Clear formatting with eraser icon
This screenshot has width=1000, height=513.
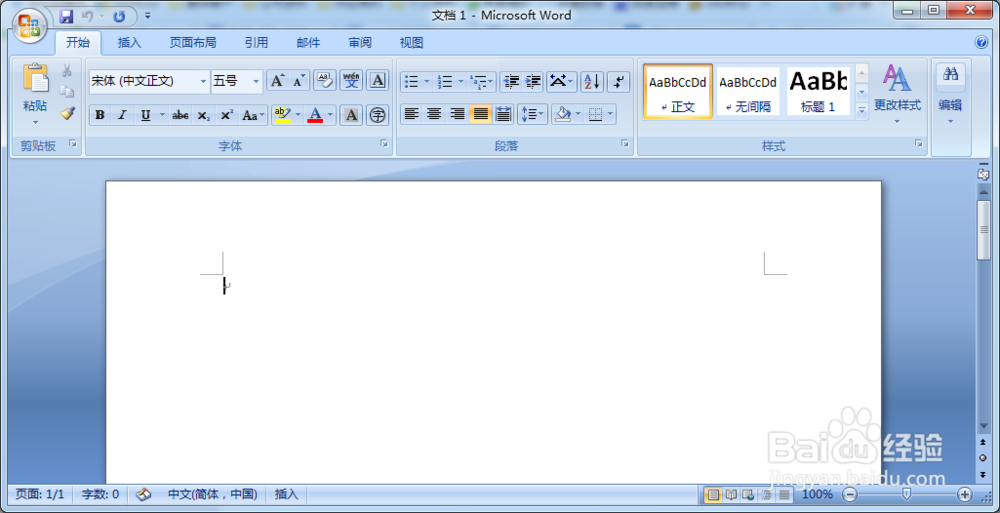(x=325, y=80)
